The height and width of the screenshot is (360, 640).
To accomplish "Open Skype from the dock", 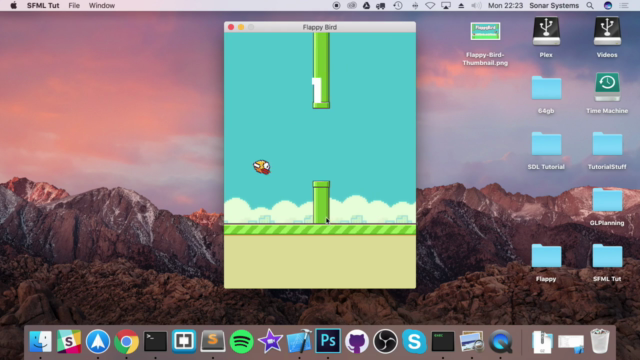I will [414, 341].
